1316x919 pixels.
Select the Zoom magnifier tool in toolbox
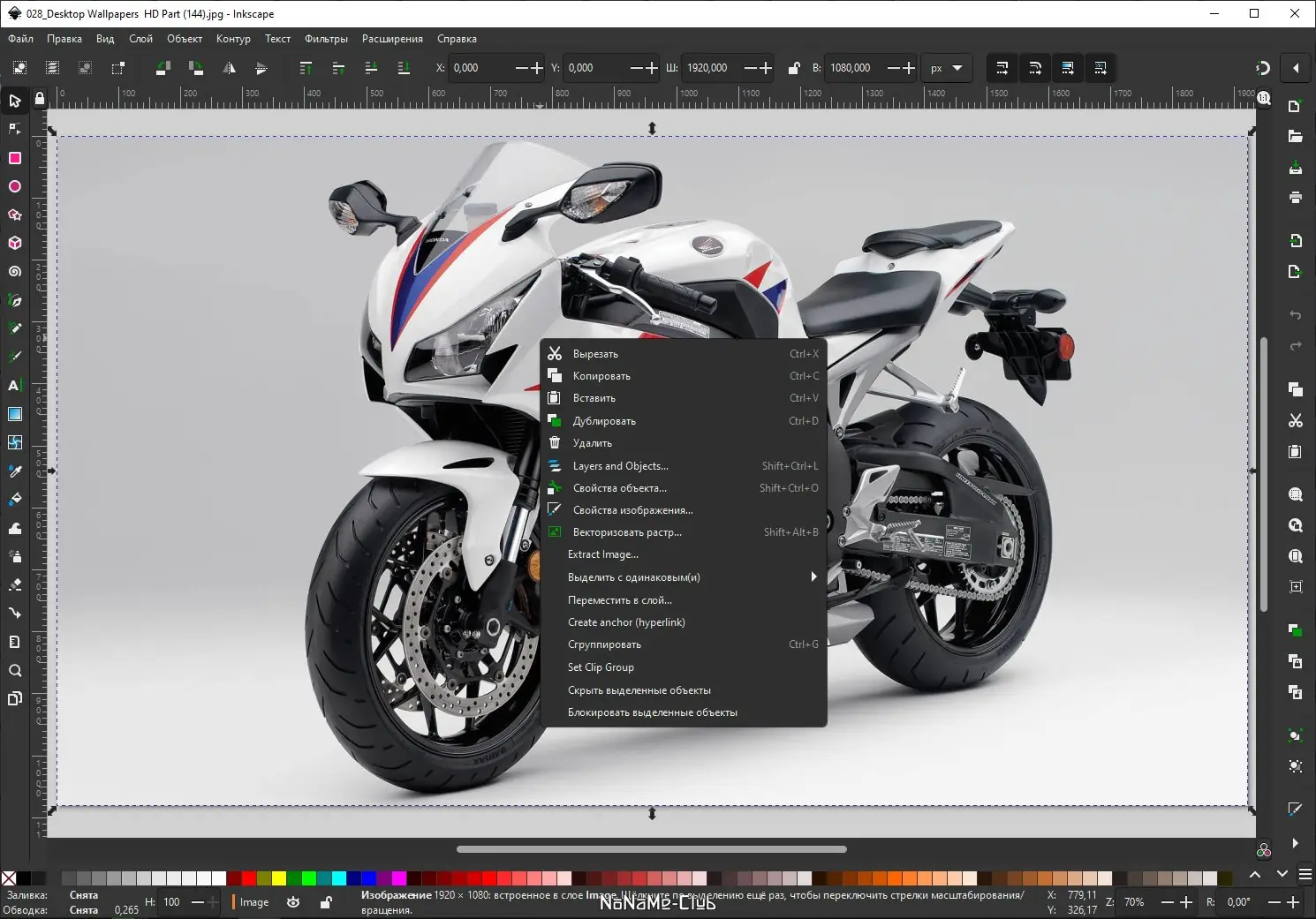[15, 670]
